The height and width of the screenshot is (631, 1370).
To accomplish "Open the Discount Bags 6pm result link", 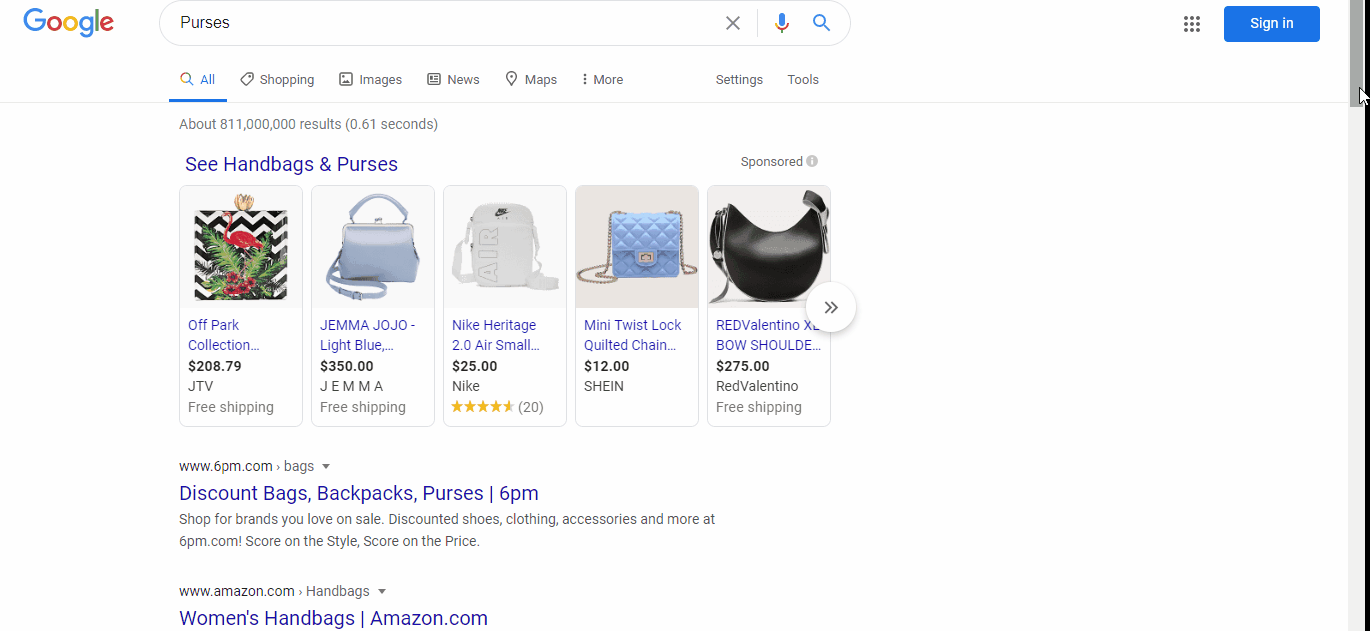I will [359, 493].
